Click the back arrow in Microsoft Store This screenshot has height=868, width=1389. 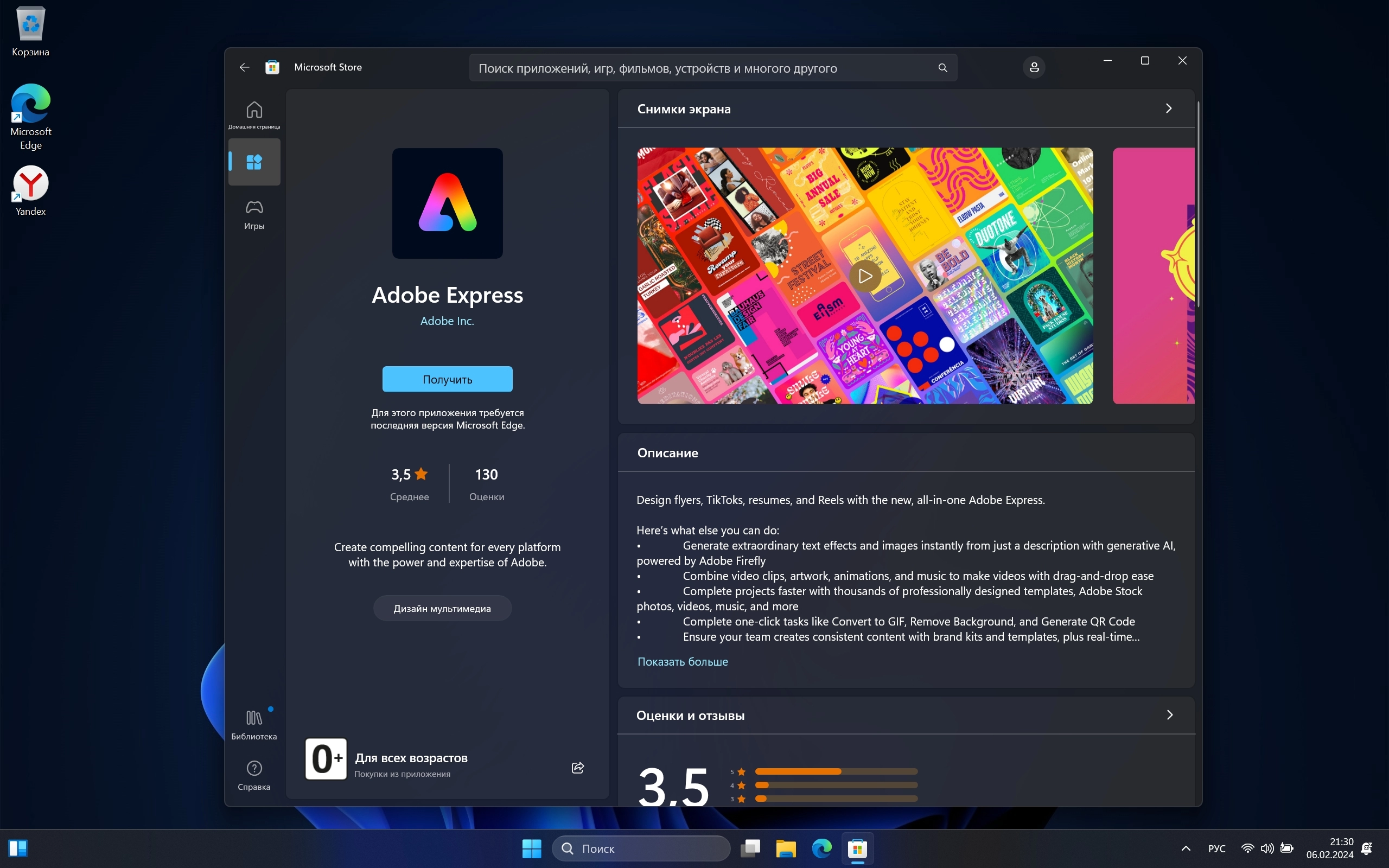[x=245, y=67]
